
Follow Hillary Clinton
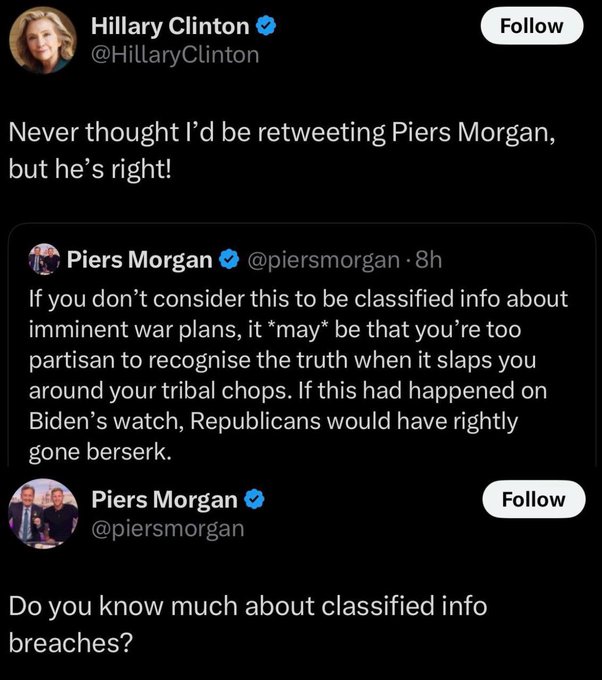(x=531, y=25)
